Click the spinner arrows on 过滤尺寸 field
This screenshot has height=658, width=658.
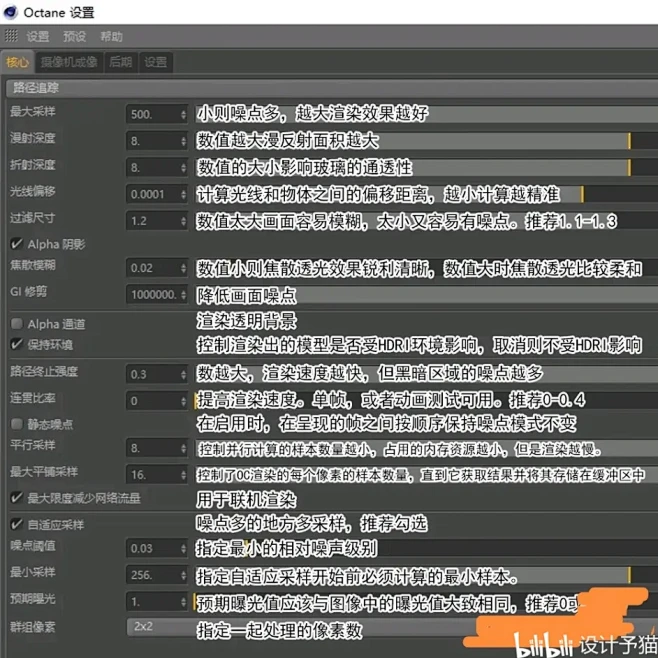(182, 220)
